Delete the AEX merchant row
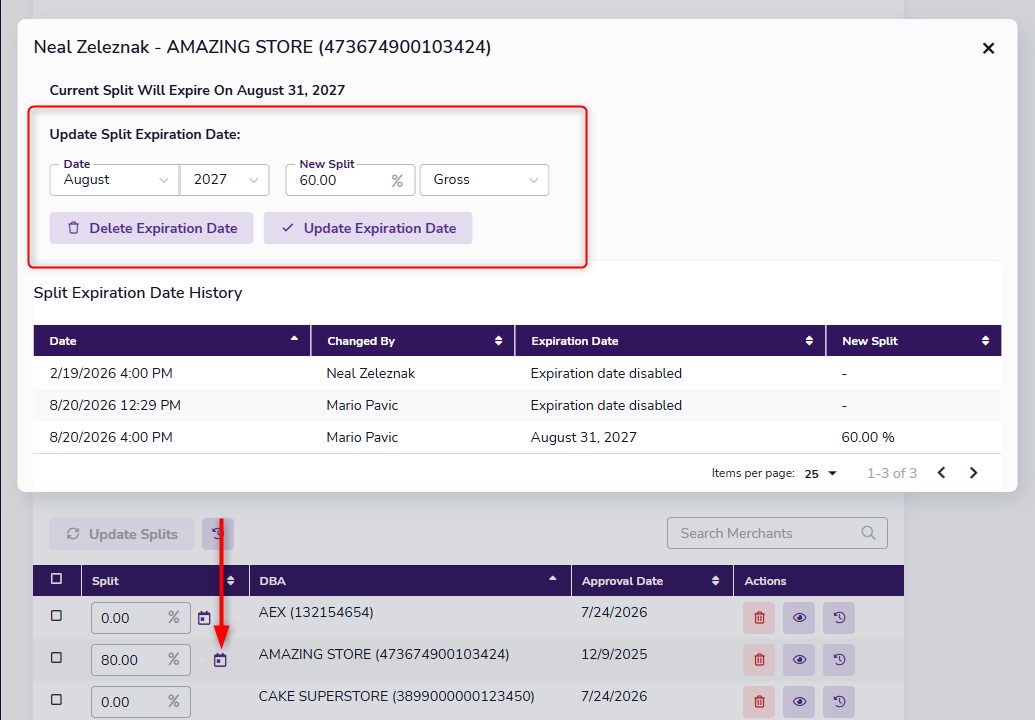 point(759,618)
